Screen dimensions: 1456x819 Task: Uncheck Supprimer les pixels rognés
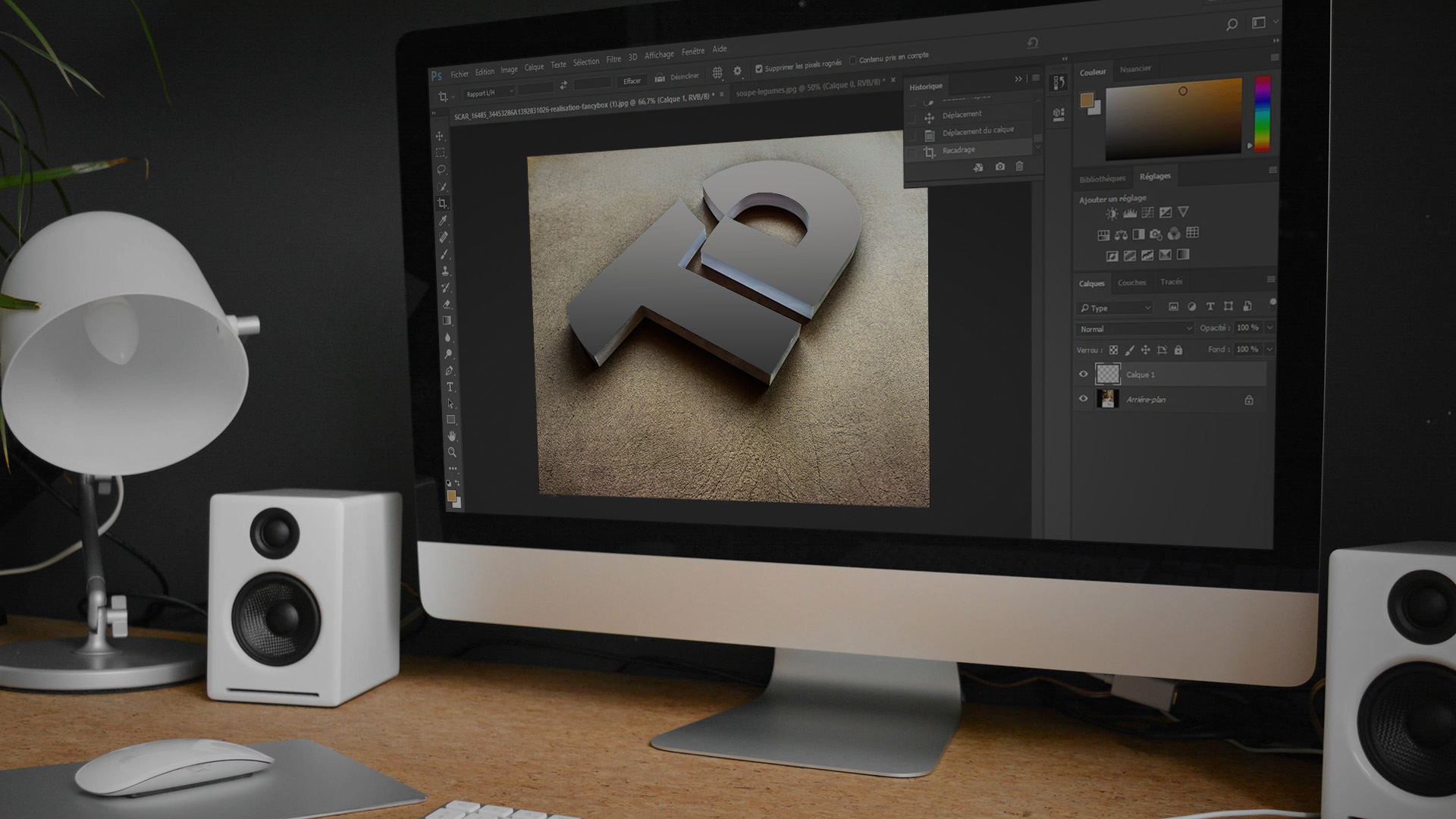pos(759,69)
